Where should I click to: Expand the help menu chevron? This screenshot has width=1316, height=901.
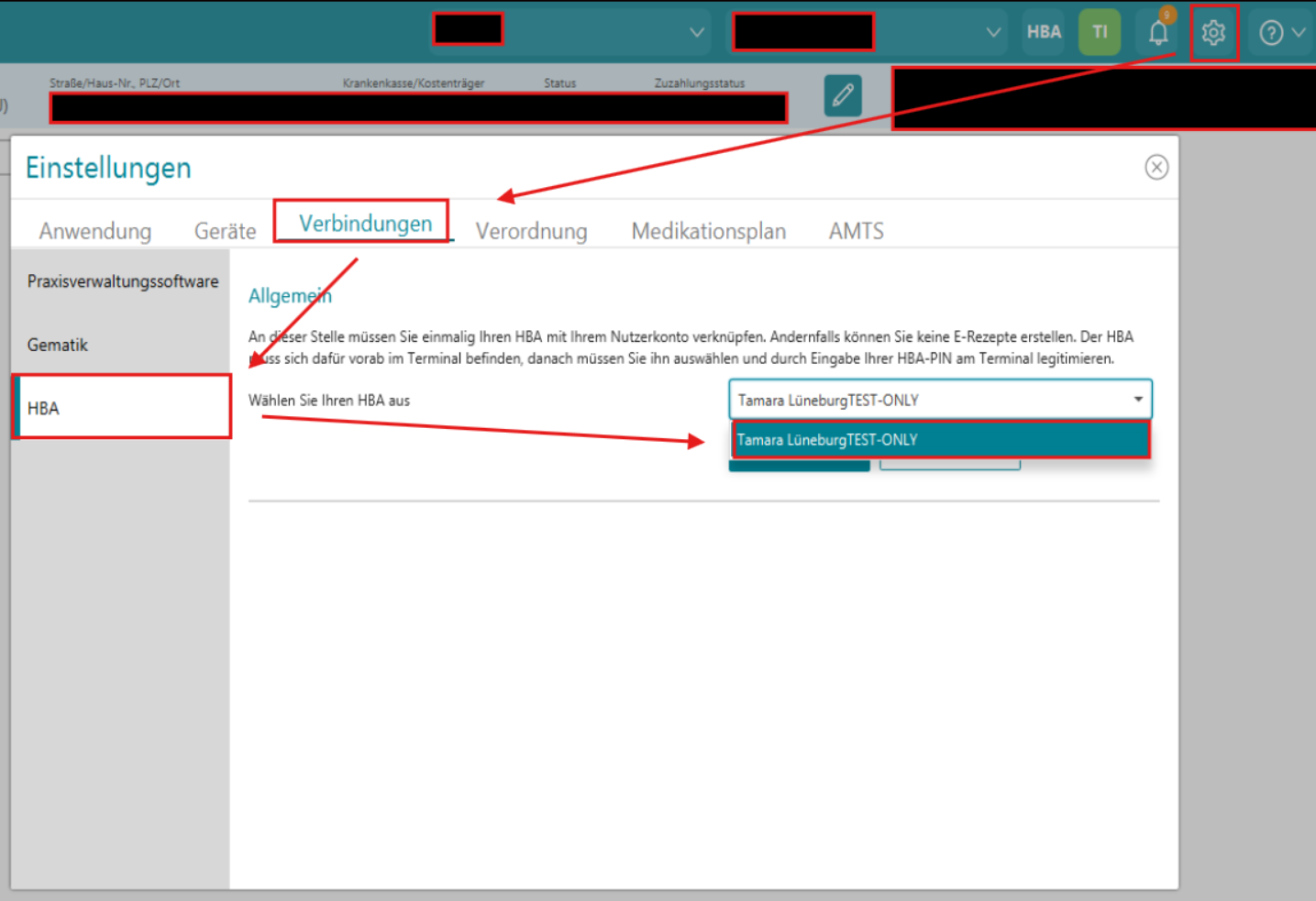tap(1299, 32)
